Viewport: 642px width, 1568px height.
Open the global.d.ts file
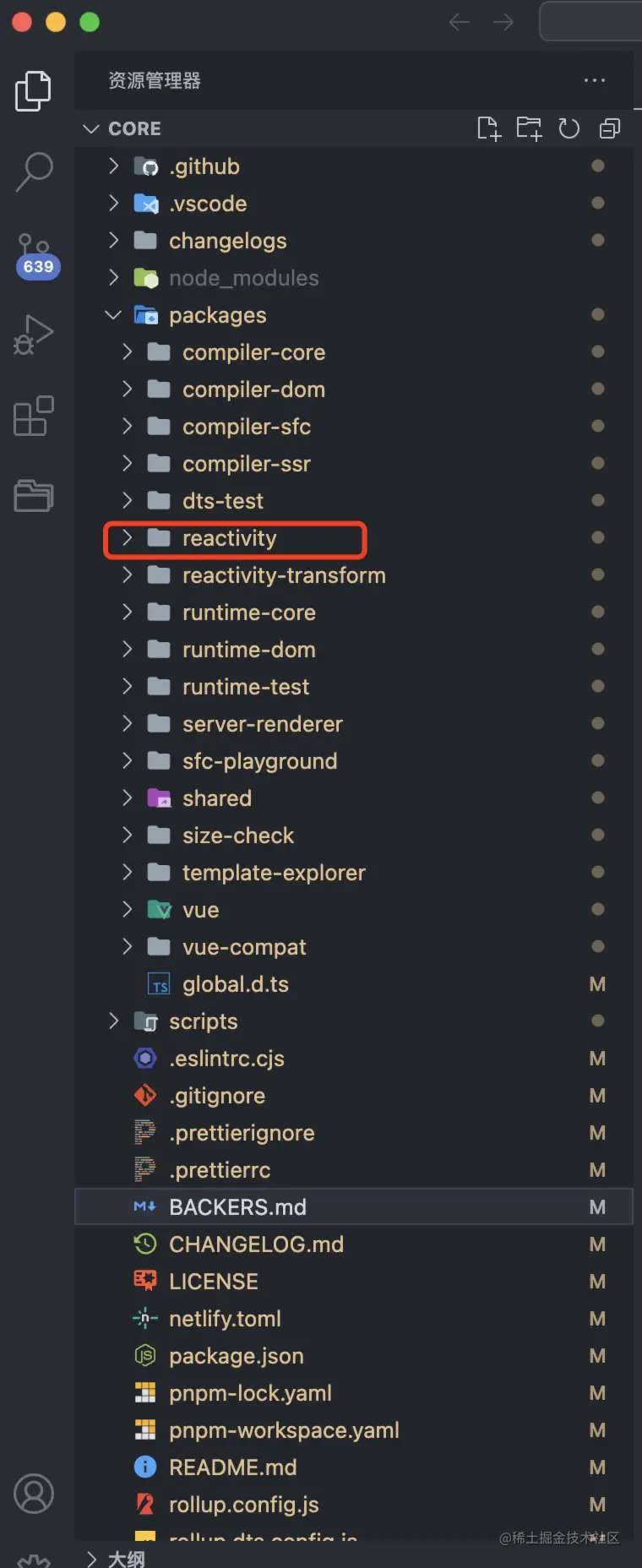(235, 984)
